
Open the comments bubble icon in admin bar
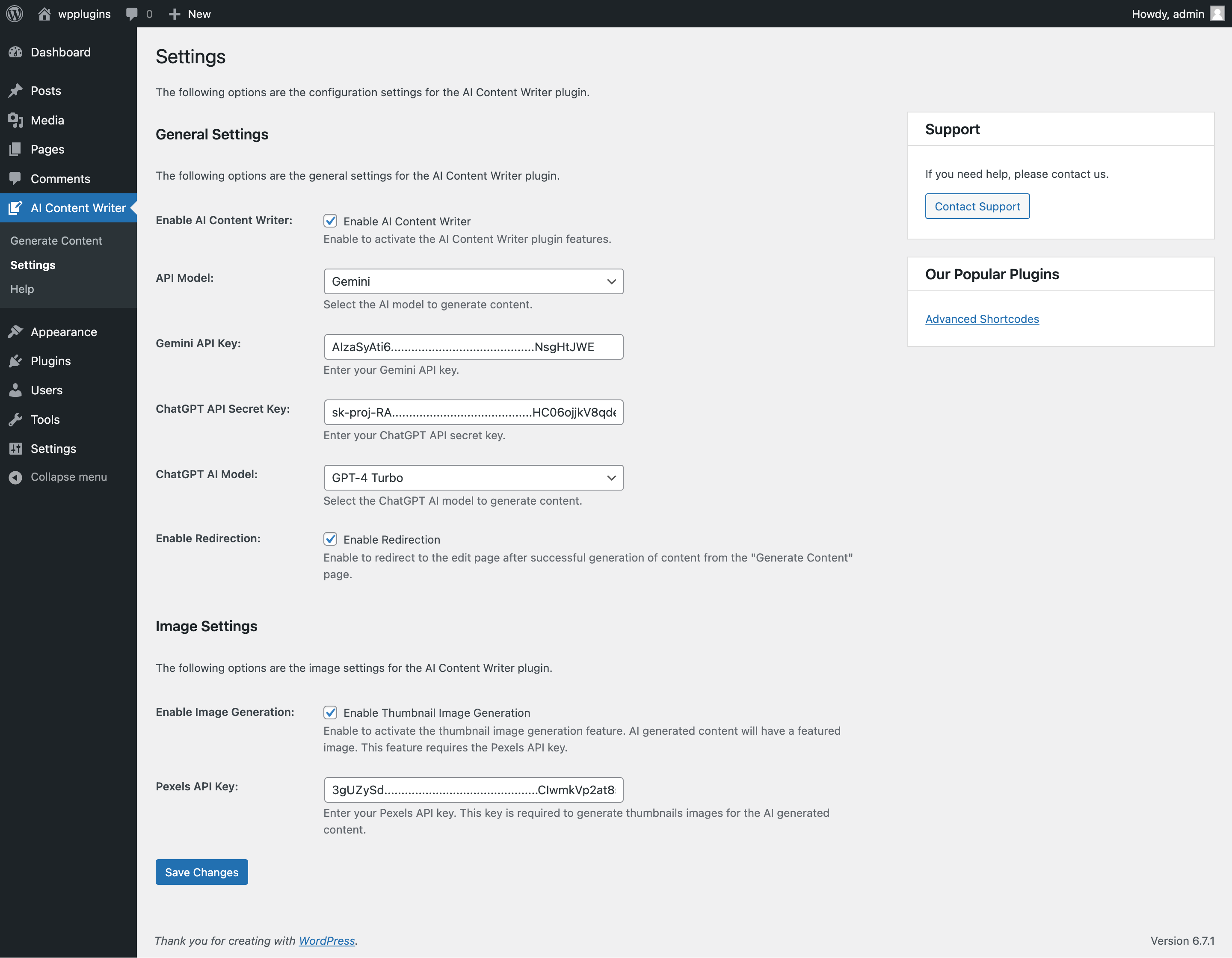[x=132, y=14]
